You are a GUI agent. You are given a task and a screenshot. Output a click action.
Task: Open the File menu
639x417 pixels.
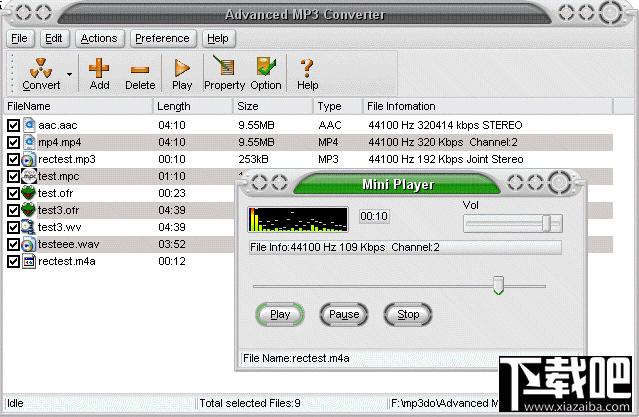click(20, 38)
